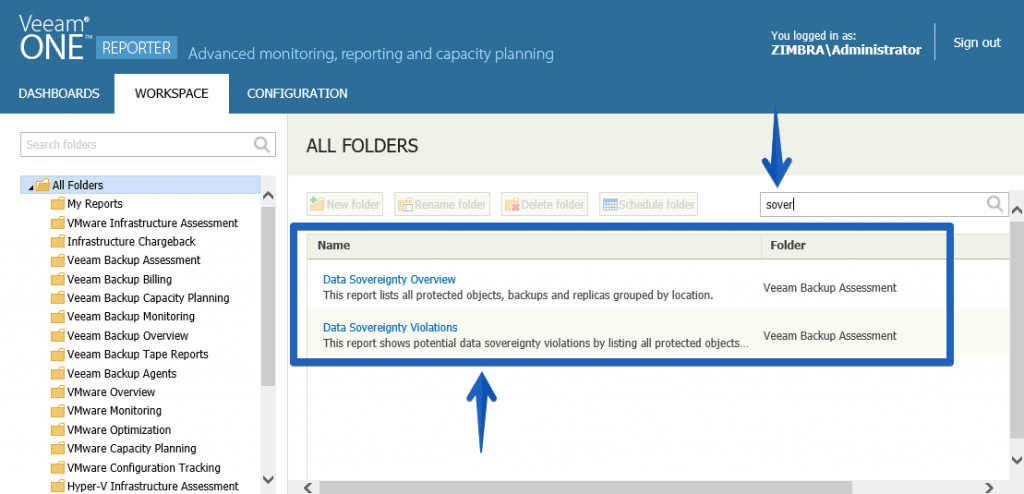This screenshot has width=1024, height=494.
Task: Click the folder icon beside VMware Overview
Action: pos(58,392)
